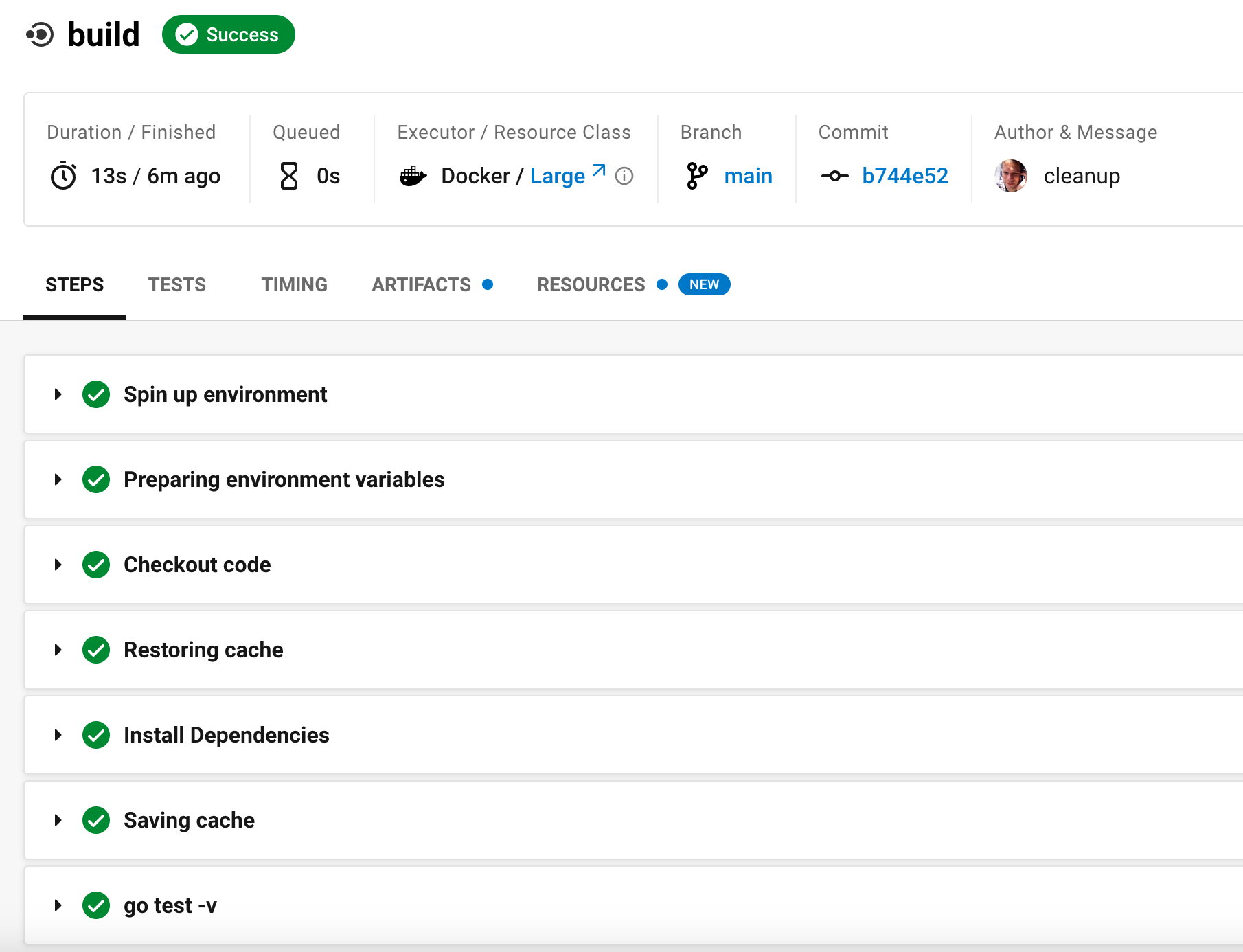
Task: Click the git branch icon
Action: (697, 177)
